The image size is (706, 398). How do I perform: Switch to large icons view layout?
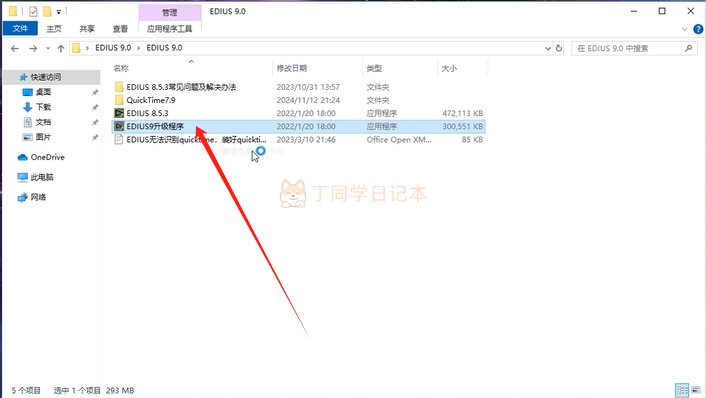[x=696, y=390]
